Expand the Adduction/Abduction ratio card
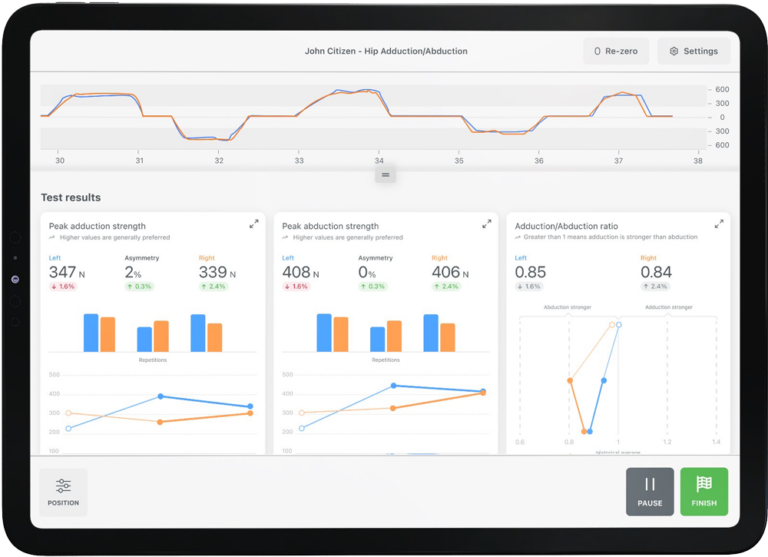The width and height of the screenshot is (768, 557). pos(719,224)
